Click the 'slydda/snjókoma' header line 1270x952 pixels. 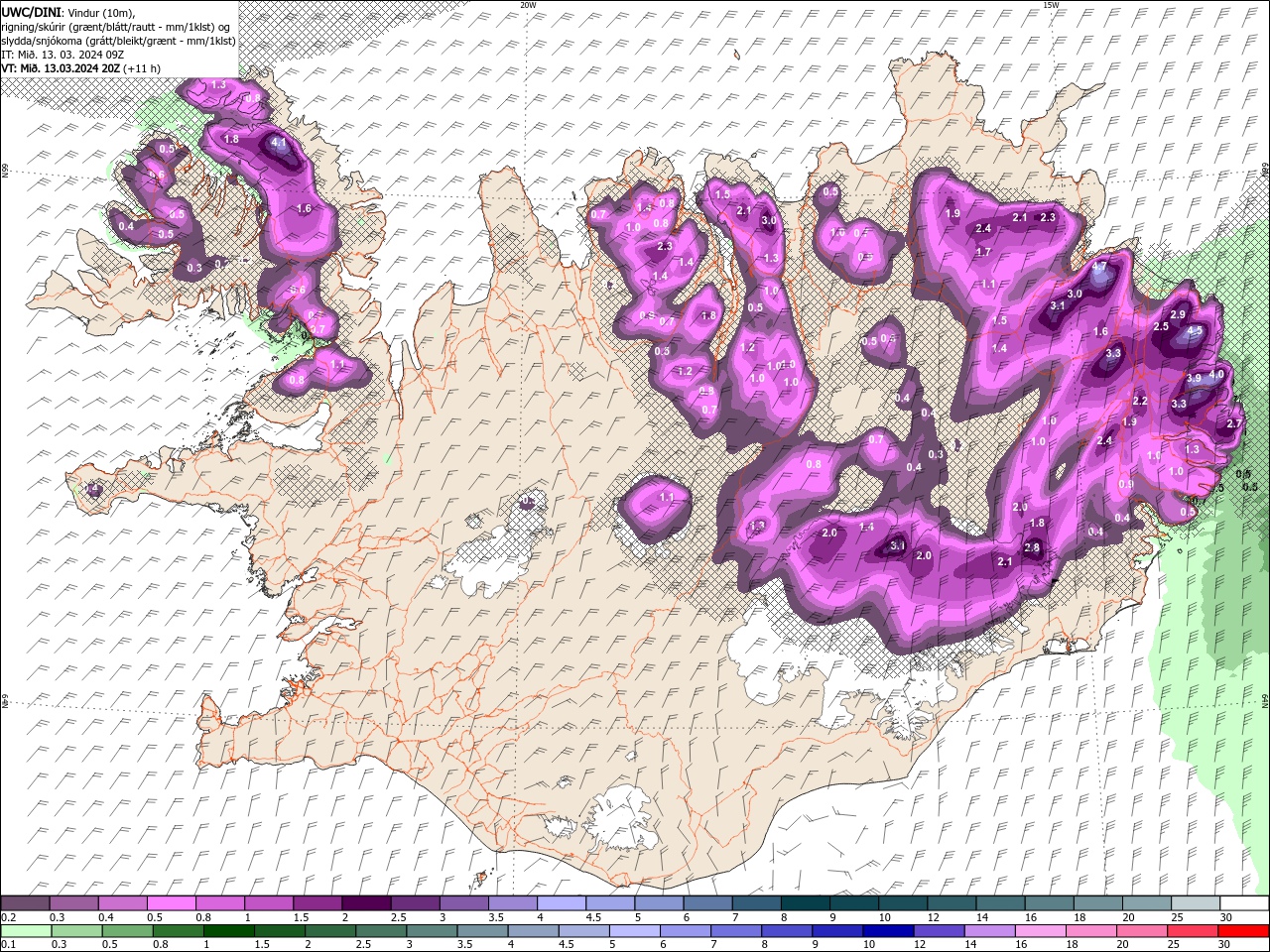pos(118,41)
